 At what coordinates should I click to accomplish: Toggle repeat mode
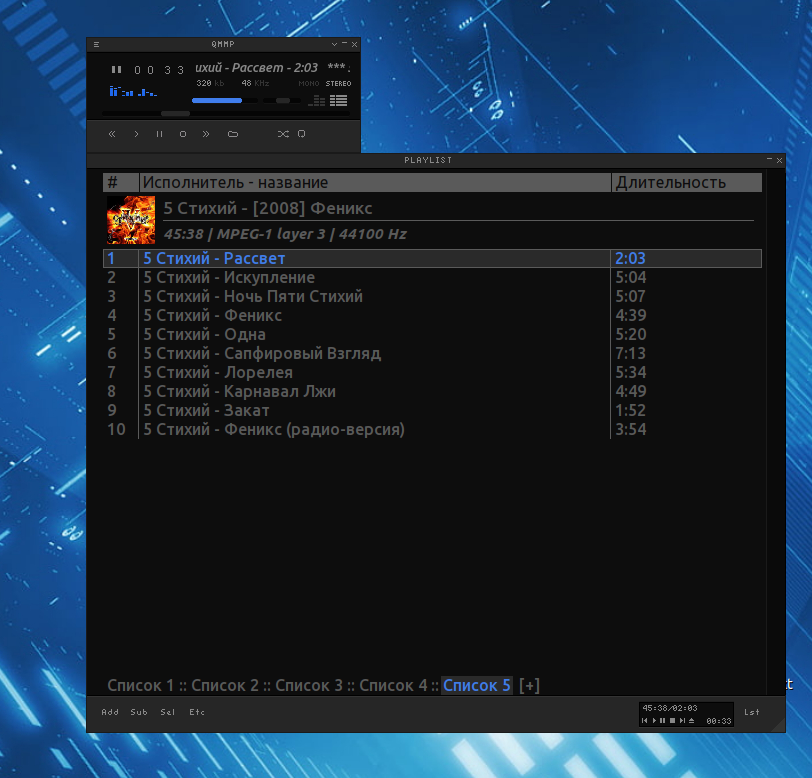tap(301, 134)
